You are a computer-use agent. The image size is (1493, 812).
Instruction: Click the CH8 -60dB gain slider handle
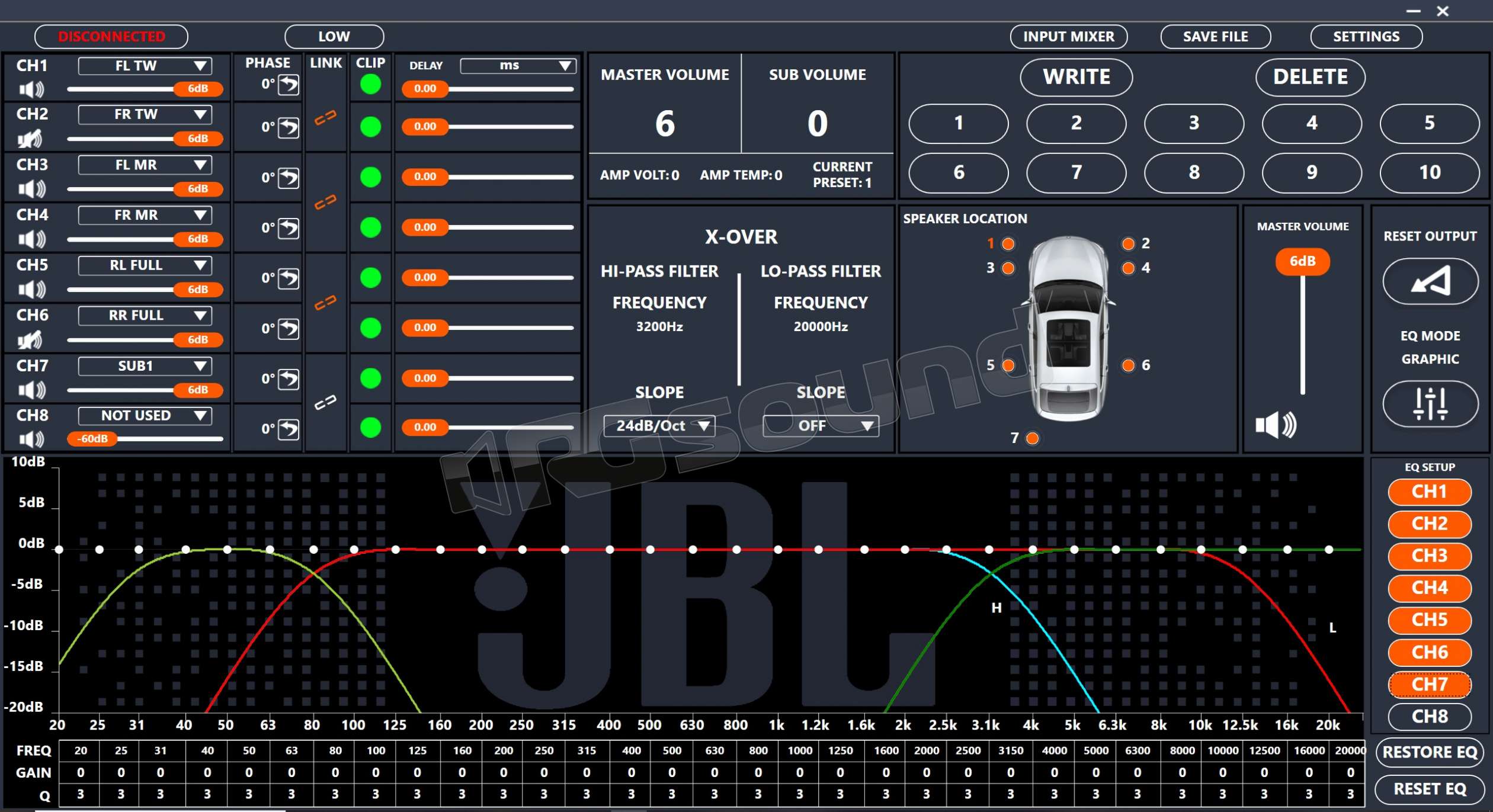pyautogui.click(x=92, y=439)
